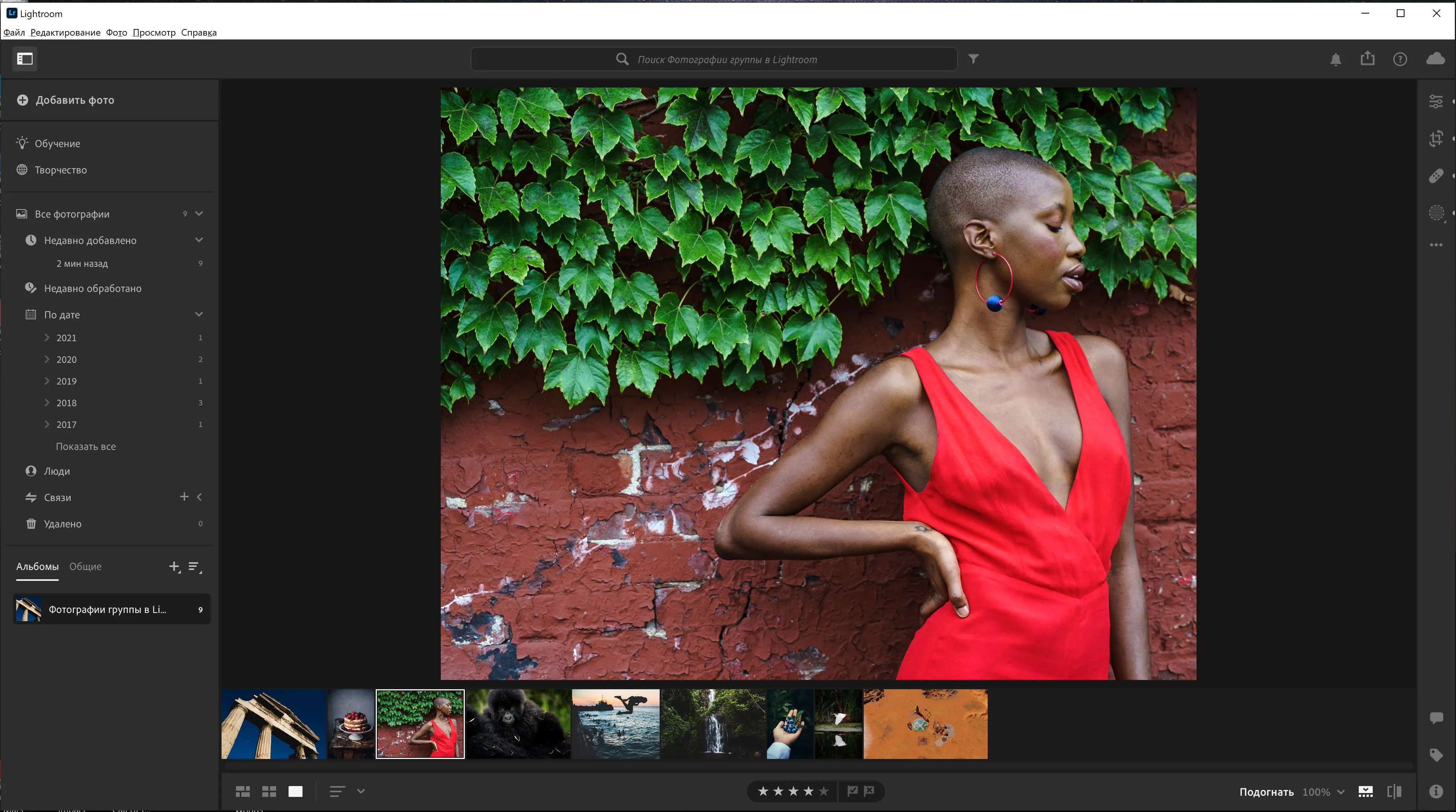Select the Crop & Rotate tool
1456x812 pixels.
tap(1436, 138)
